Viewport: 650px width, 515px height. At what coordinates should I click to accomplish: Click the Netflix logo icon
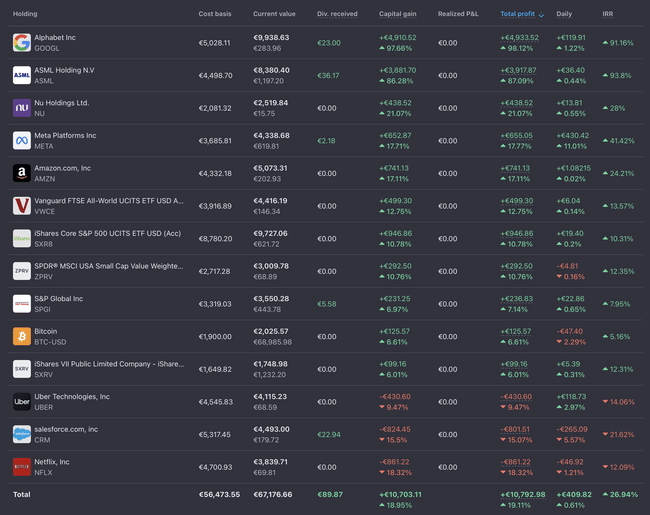point(21,466)
